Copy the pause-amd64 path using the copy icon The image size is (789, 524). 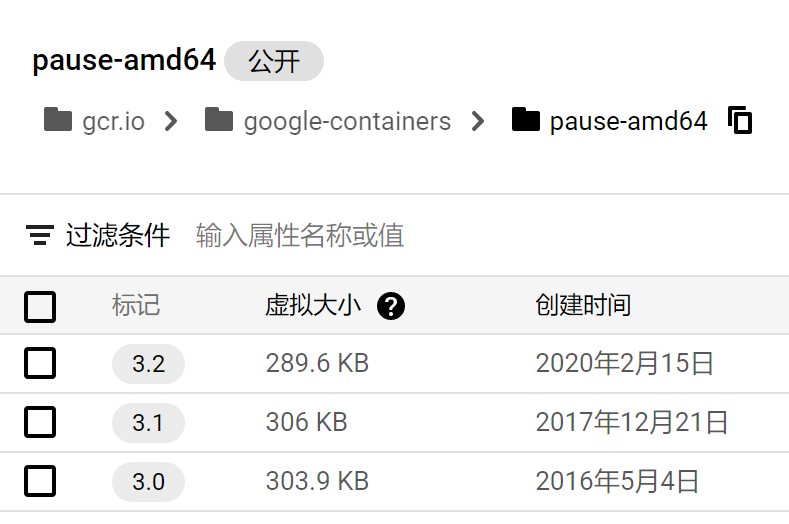click(740, 120)
